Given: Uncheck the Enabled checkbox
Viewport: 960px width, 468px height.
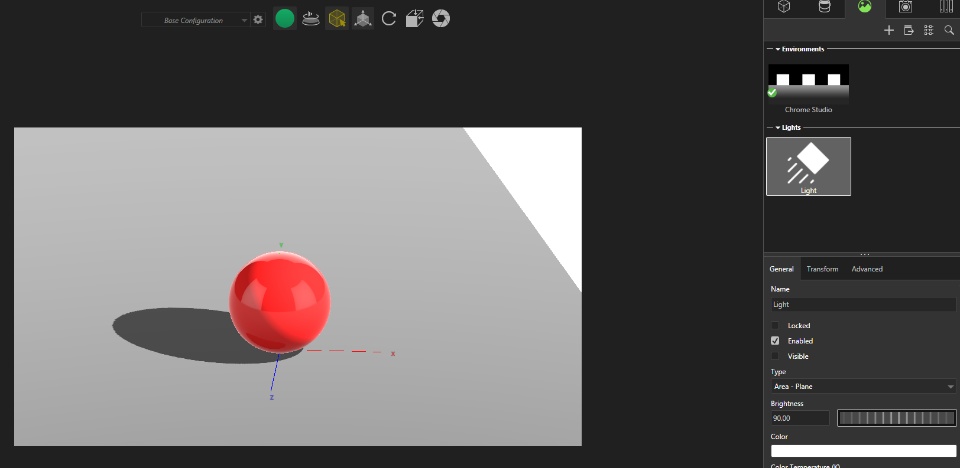Looking at the screenshot, I should pos(775,341).
